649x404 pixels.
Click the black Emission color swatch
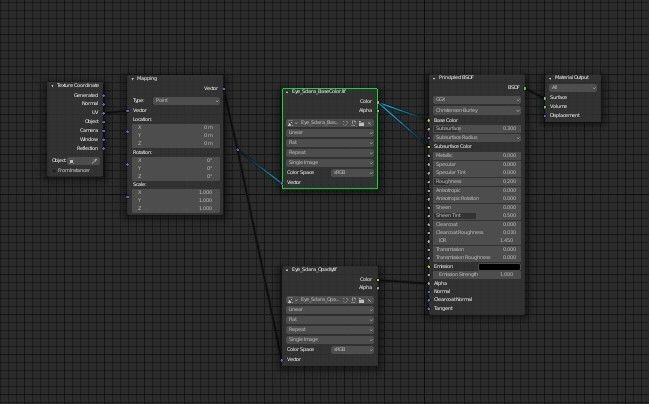tap(499, 267)
